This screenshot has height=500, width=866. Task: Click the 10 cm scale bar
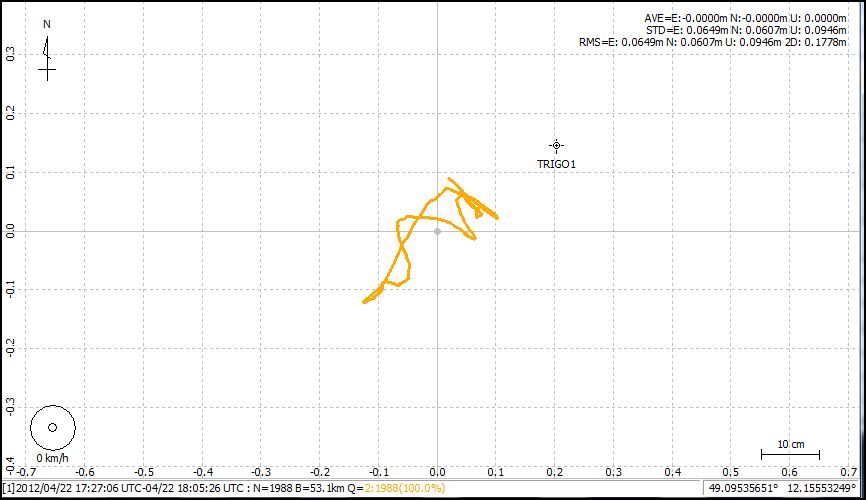(790, 452)
